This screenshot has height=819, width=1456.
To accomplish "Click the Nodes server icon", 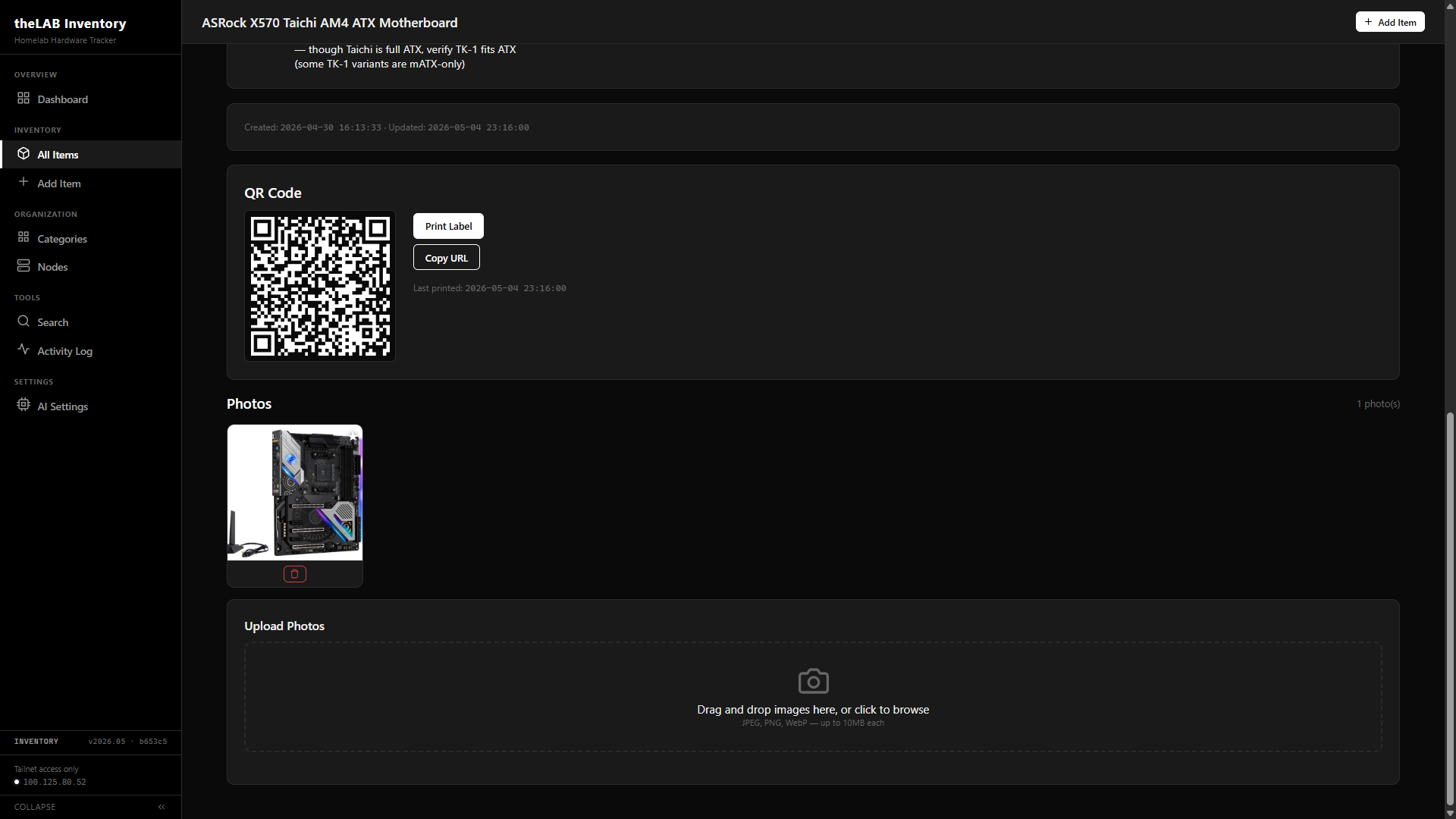I will pos(24,266).
